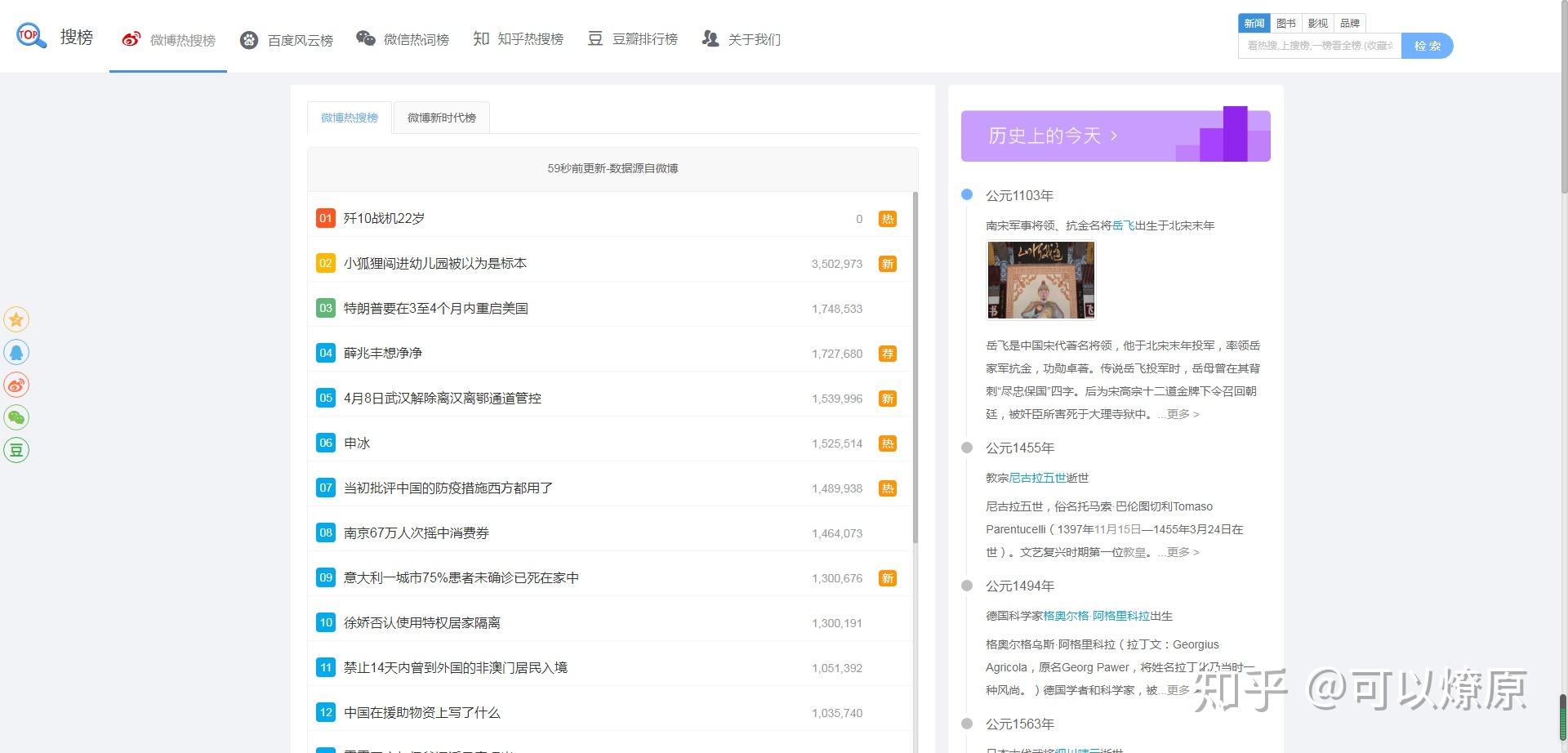The image size is (1568, 753).
Task: Click the Weibo icon in top navigation
Action: point(131,38)
